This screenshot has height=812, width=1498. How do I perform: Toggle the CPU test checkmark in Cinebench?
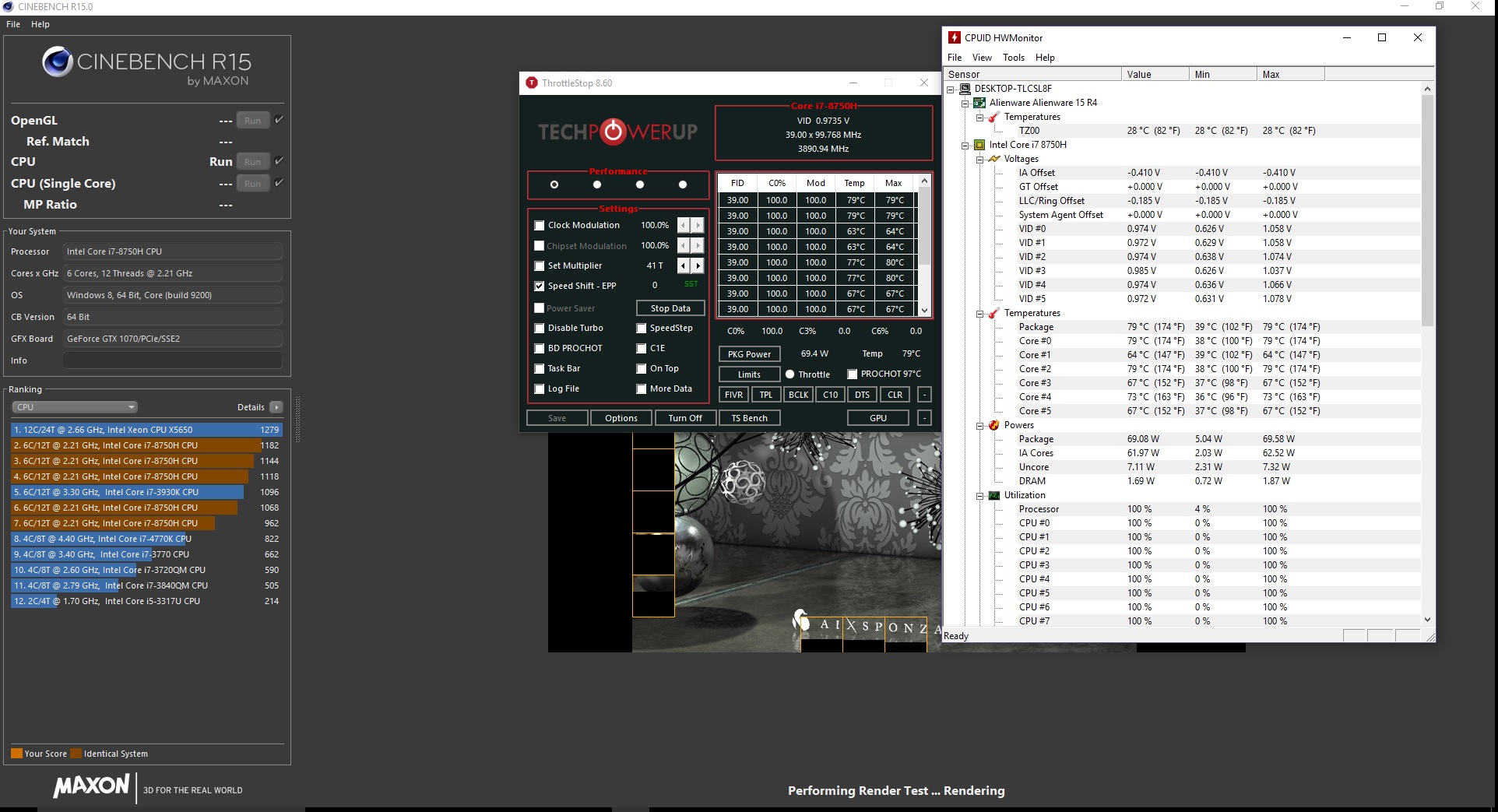tap(279, 160)
